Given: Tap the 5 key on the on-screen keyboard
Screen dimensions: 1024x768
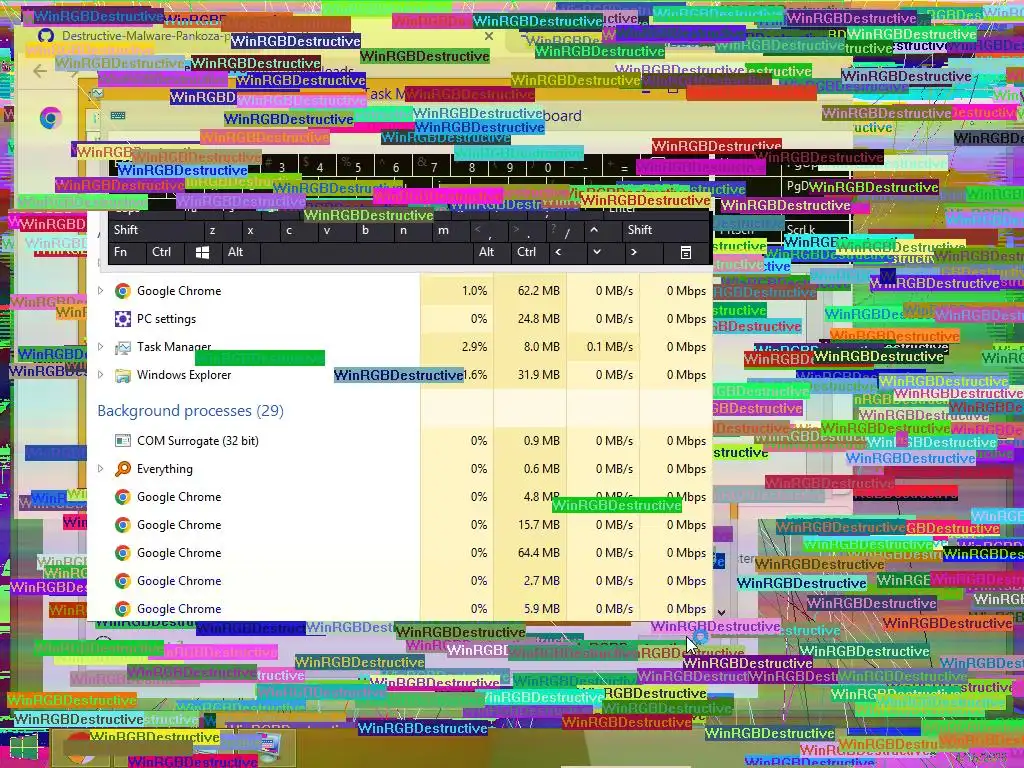Looking at the screenshot, I should pyautogui.click(x=357, y=167).
